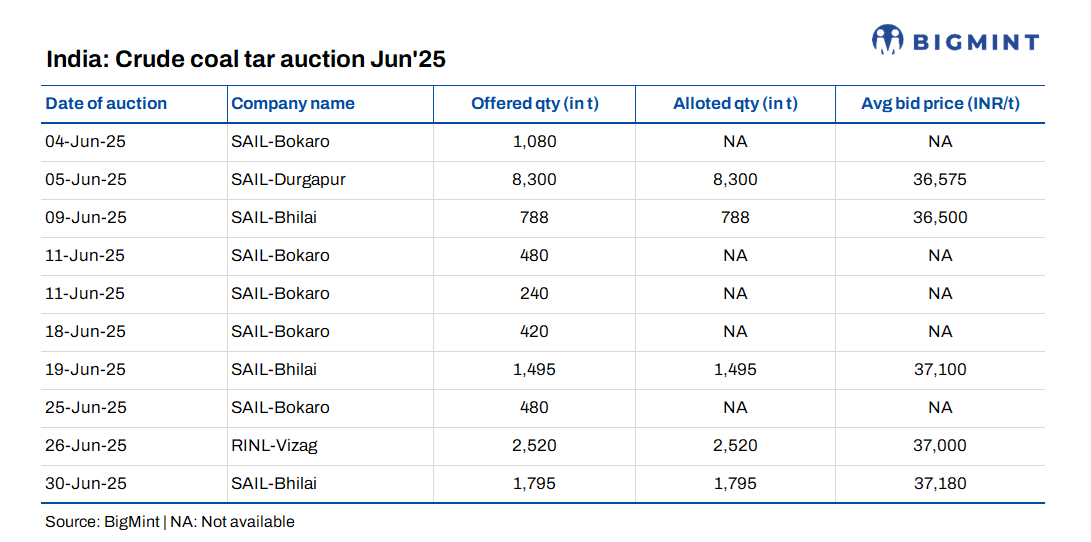
Task: Select the 09-Jun-25 date cell
Action: coord(85,217)
